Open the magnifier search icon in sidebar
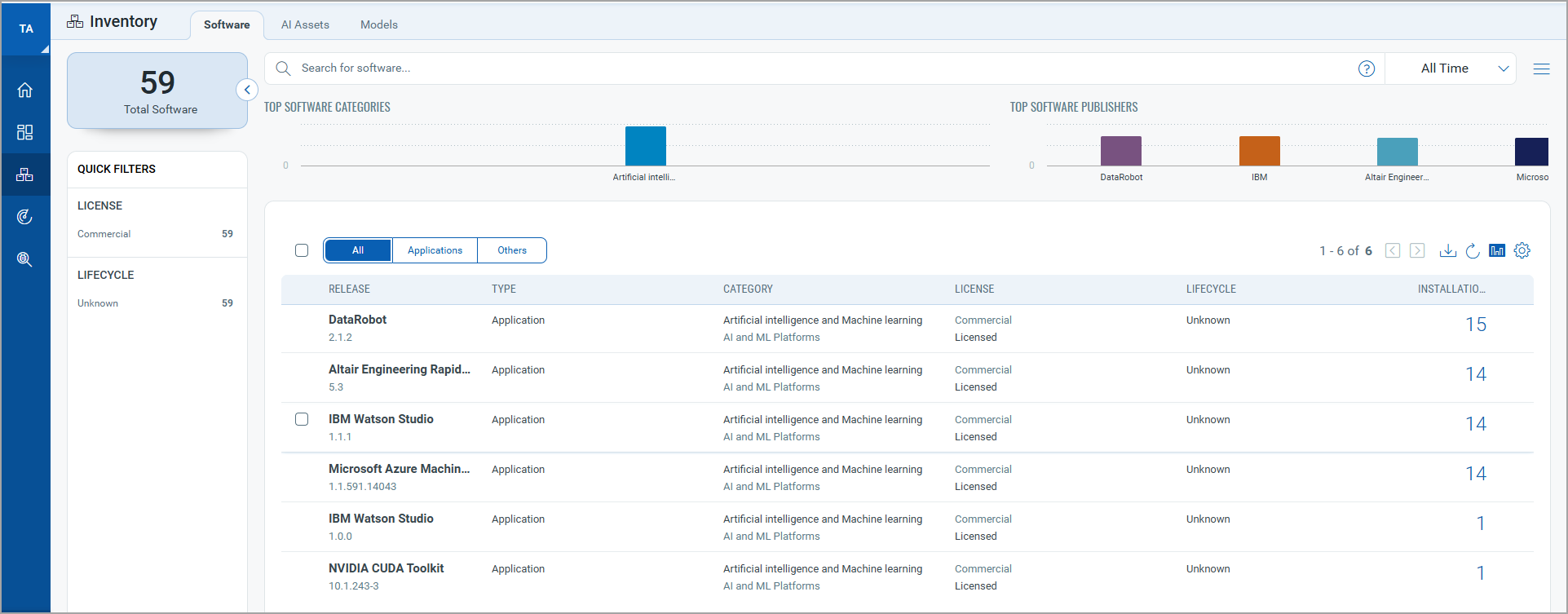Viewport: 1568px width, 614px height. (25, 259)
